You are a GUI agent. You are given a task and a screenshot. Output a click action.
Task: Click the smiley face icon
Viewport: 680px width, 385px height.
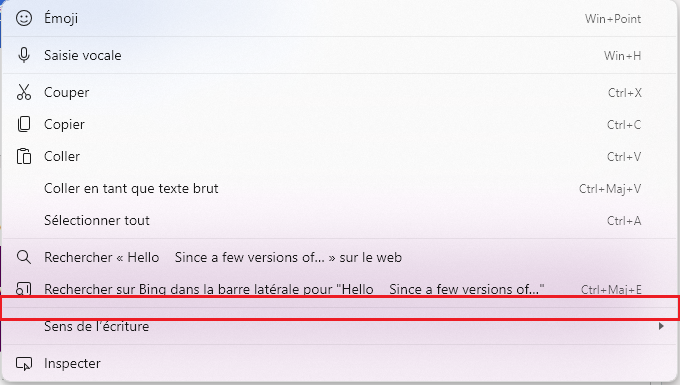coord(24,18)
